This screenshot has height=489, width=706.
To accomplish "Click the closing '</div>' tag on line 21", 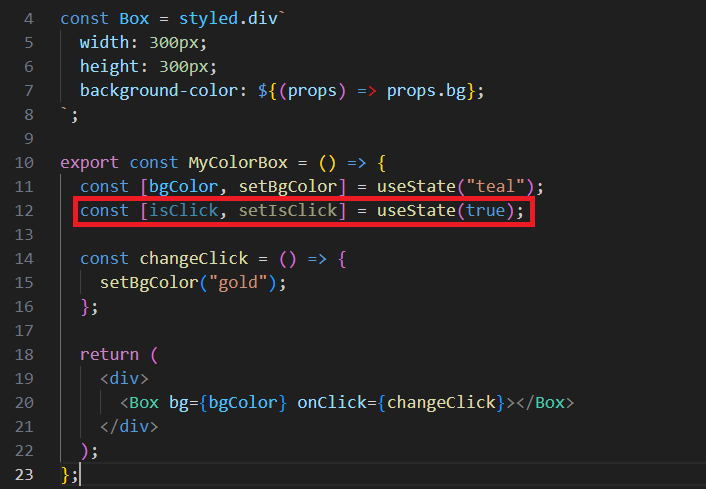I will (x=129, y=426).
